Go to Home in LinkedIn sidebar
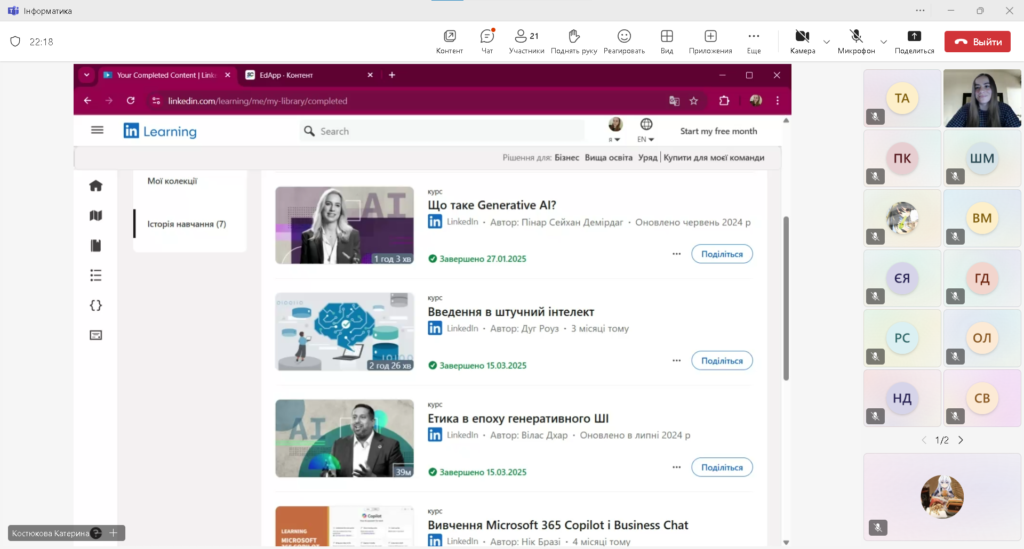This screenshot has height=549, width=1024. 96,186
